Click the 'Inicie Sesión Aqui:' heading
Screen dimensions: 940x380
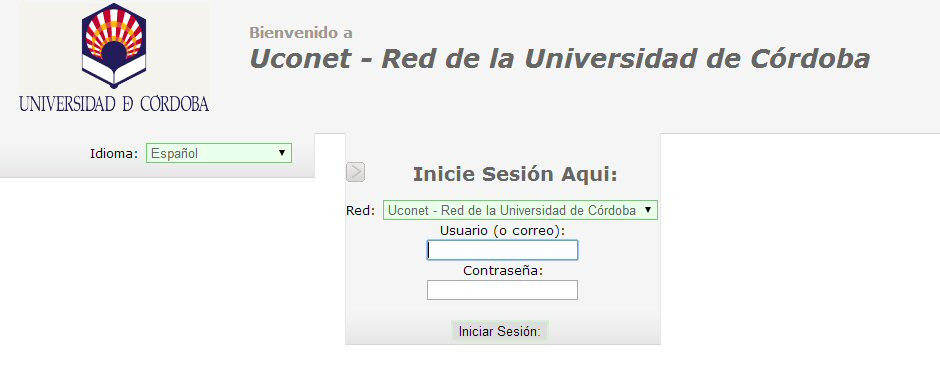point(515,174)
